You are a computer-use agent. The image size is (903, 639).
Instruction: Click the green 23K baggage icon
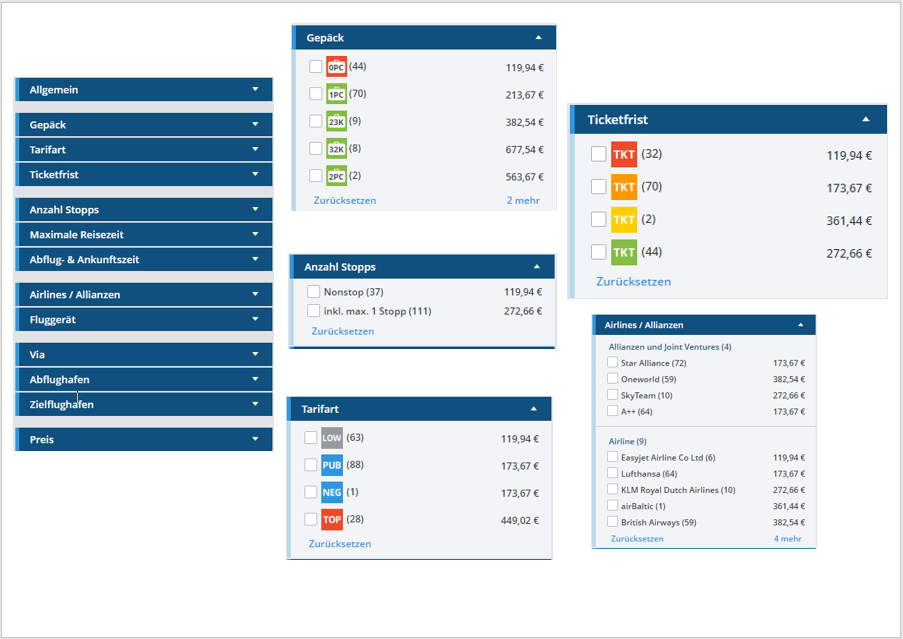click(x=336, y=122)
